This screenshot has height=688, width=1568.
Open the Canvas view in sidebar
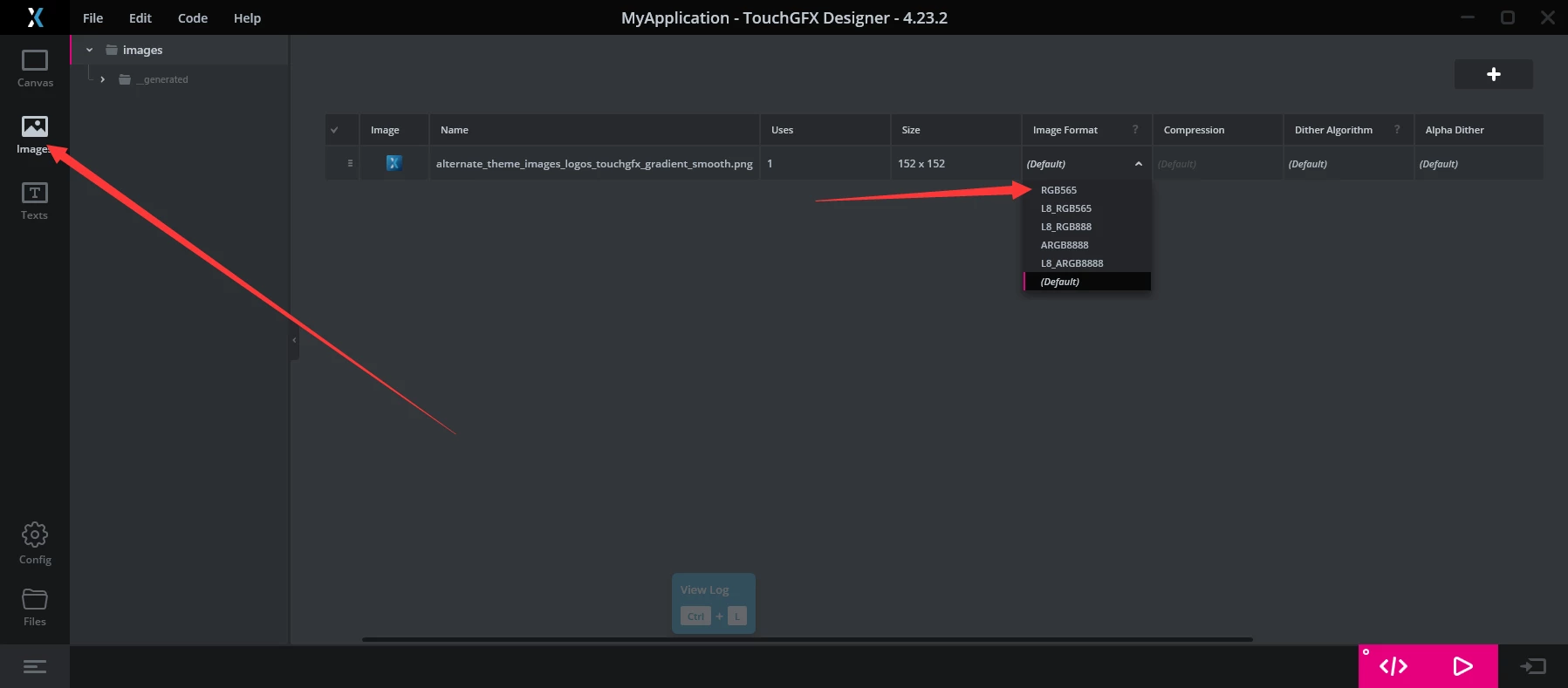coord(35,69)
